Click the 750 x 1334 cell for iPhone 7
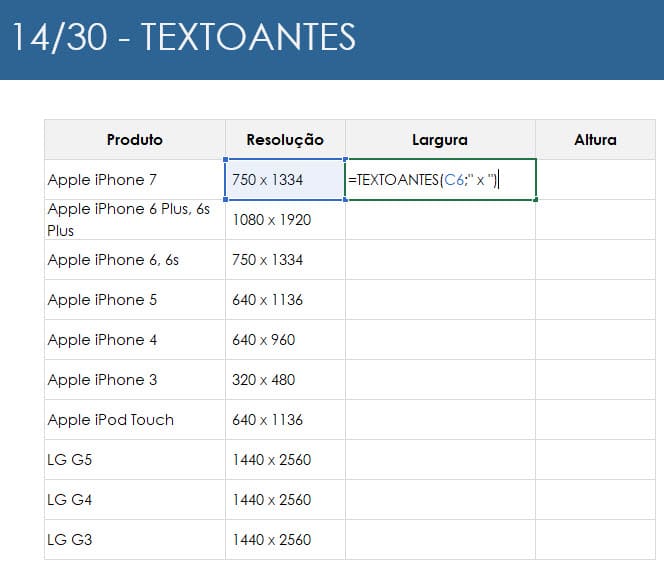The height and width of the screenshot is (564, 664). click(x=285, y=180)
